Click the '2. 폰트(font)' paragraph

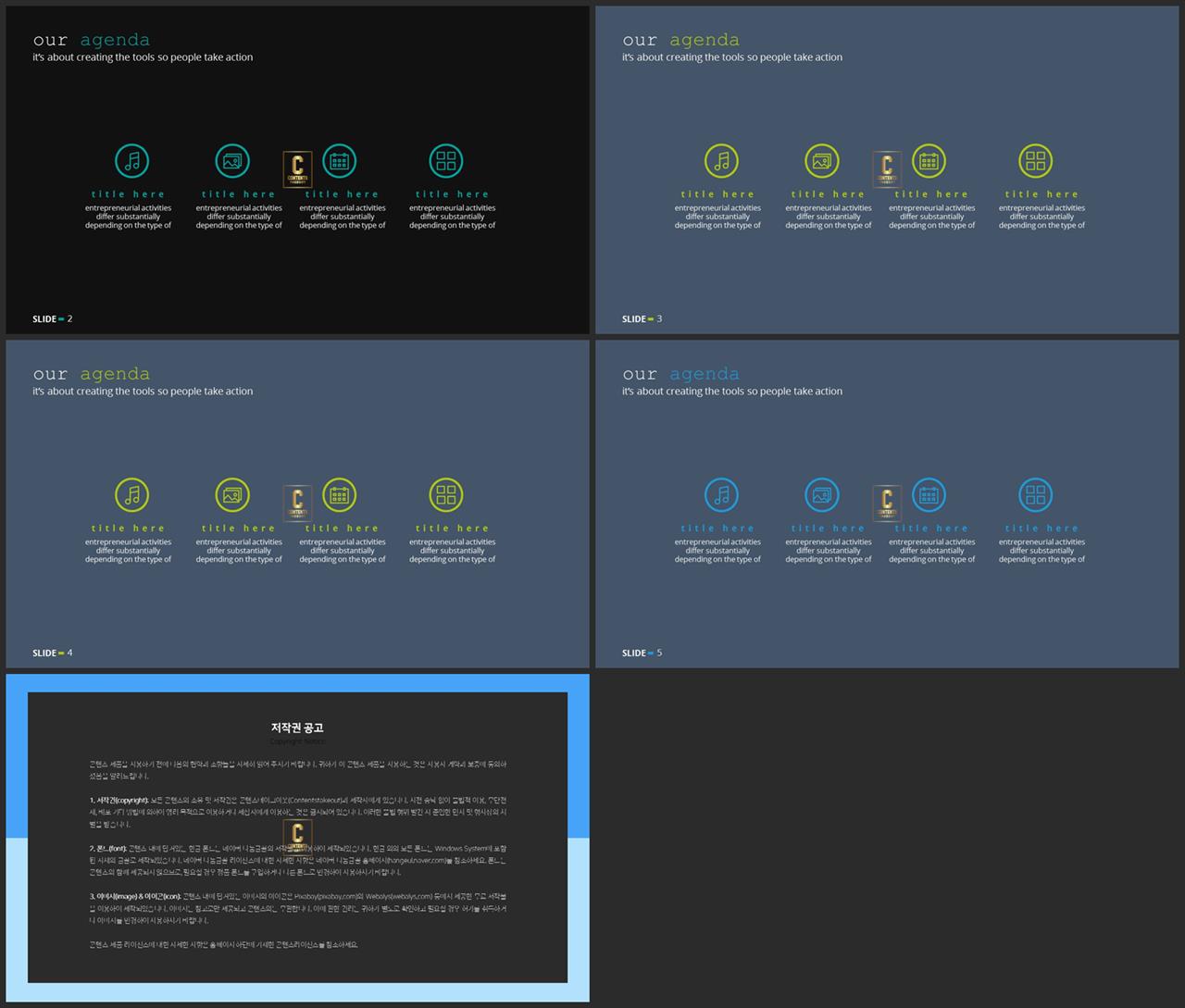click(x=298, y=860)
